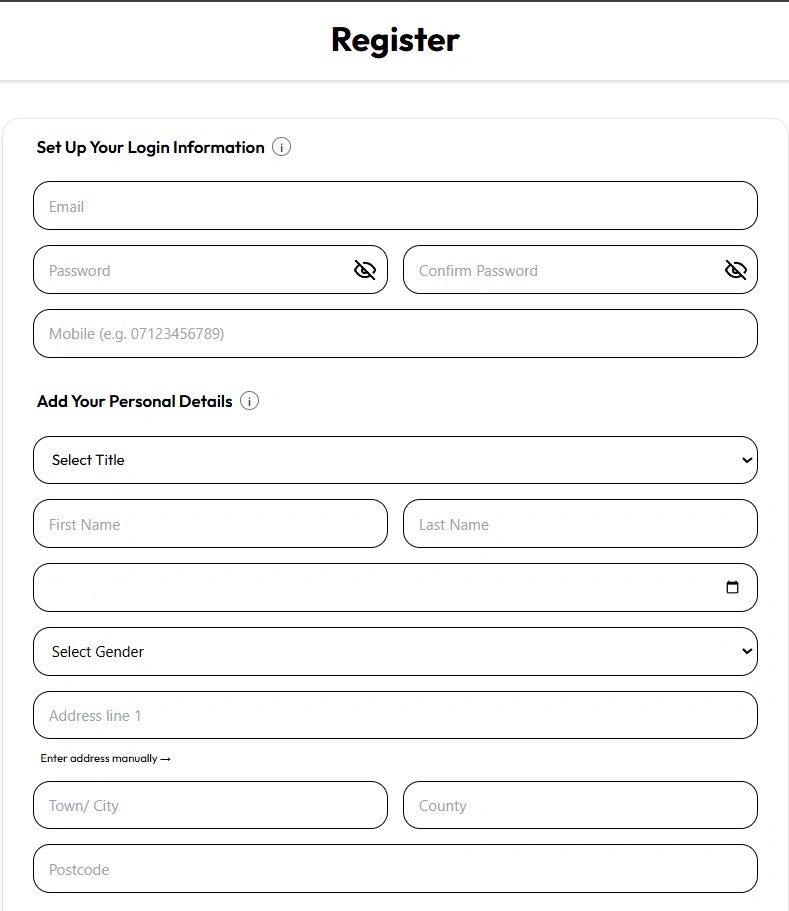Click the info icon beside Set Up Your Login Information
789x911 pixels.
point(282,146)
